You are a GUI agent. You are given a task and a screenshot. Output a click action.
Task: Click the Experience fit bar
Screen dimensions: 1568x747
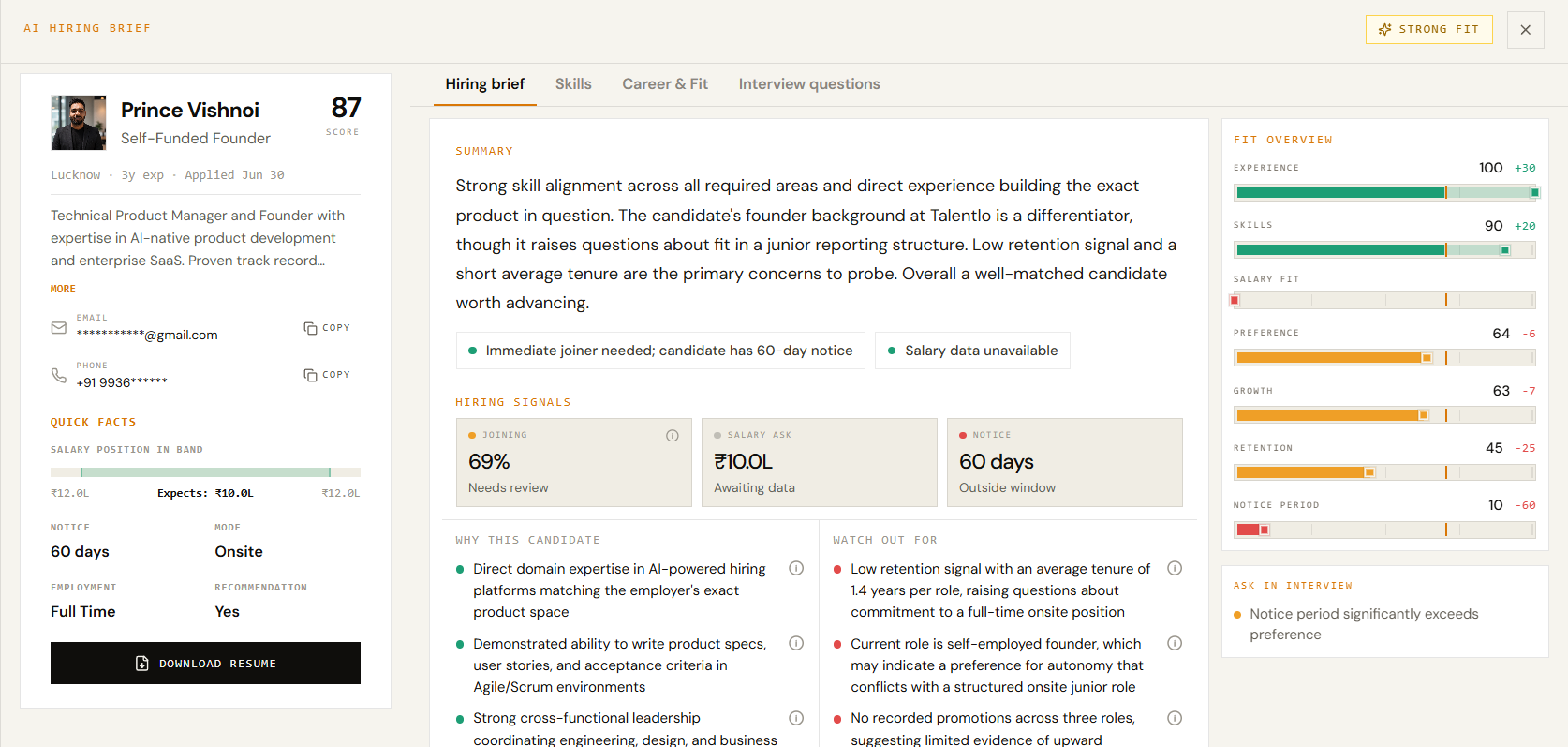1384,192
